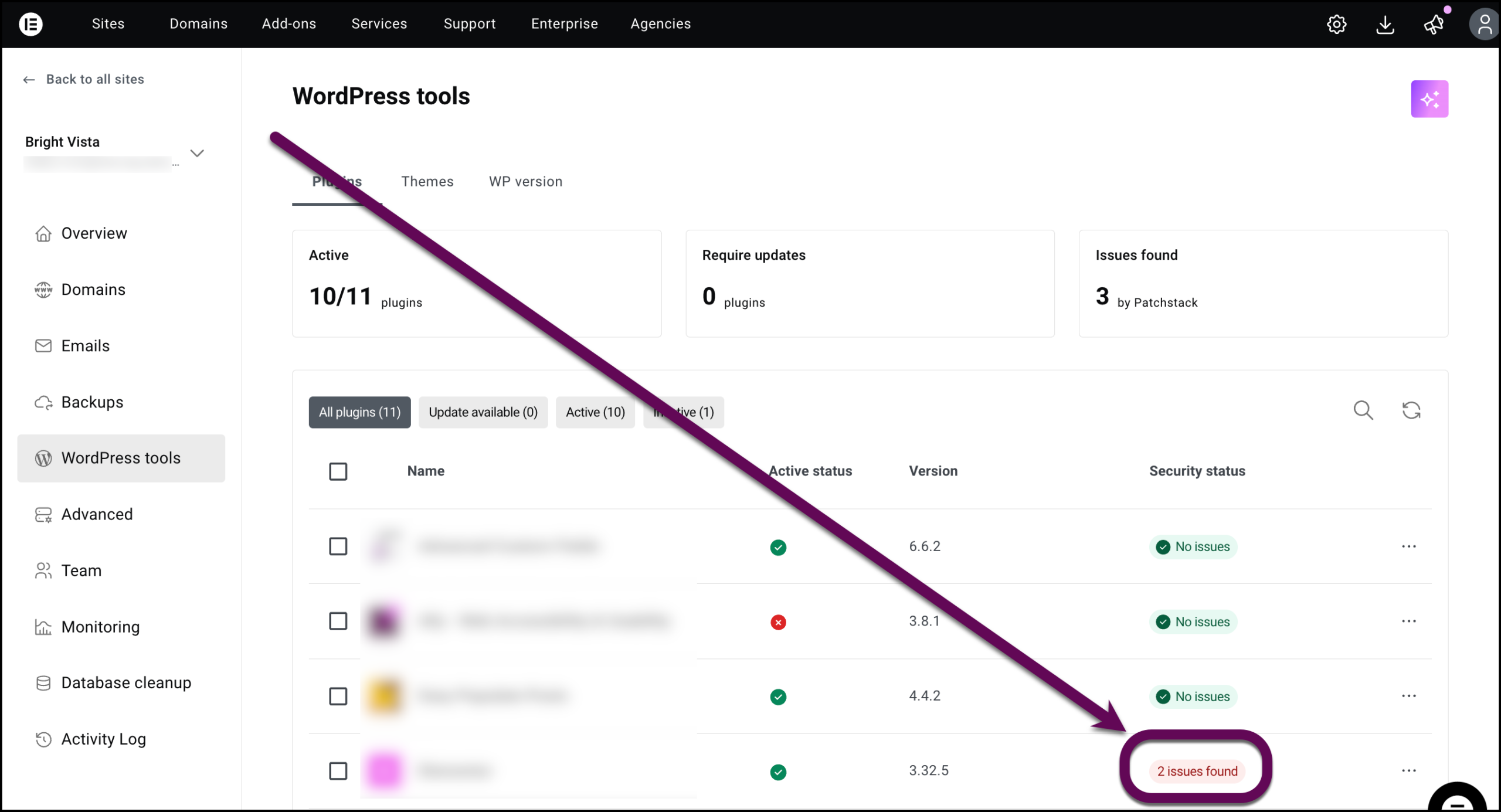Click the 2 issues found badge

pos(1197,771)
